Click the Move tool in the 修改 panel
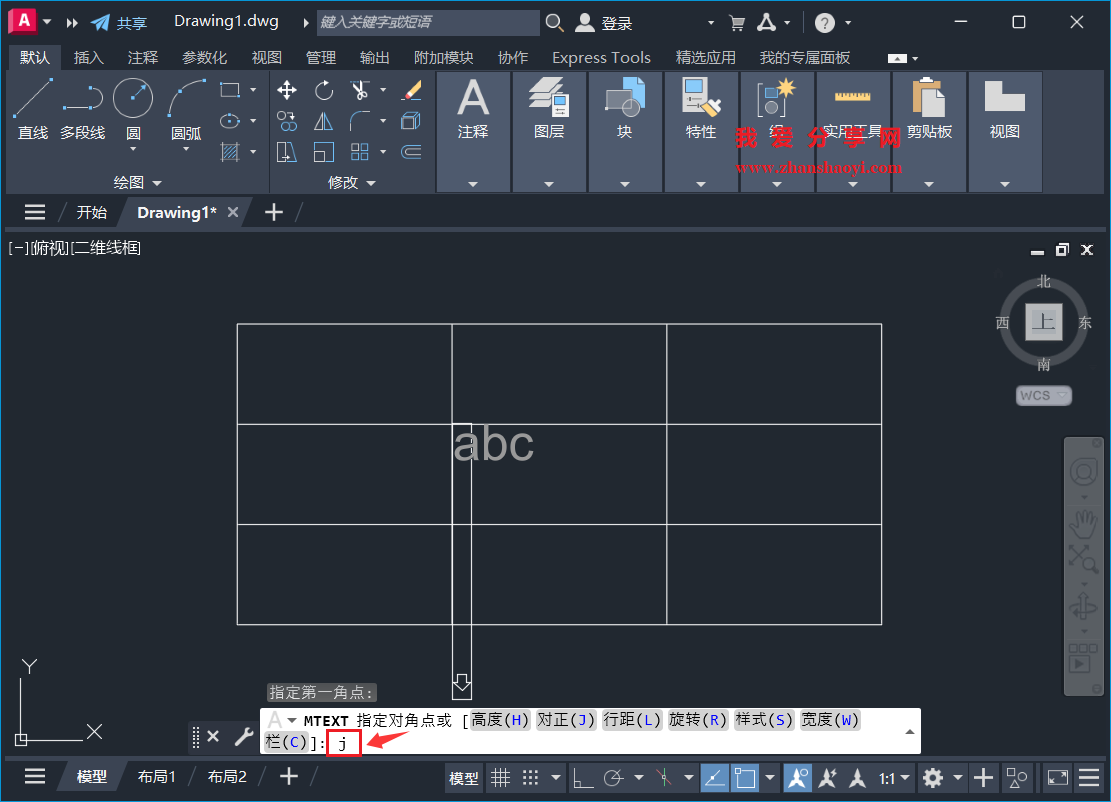Image resolution: width=1111 pixels, height=802 pixels. (286, 90)
